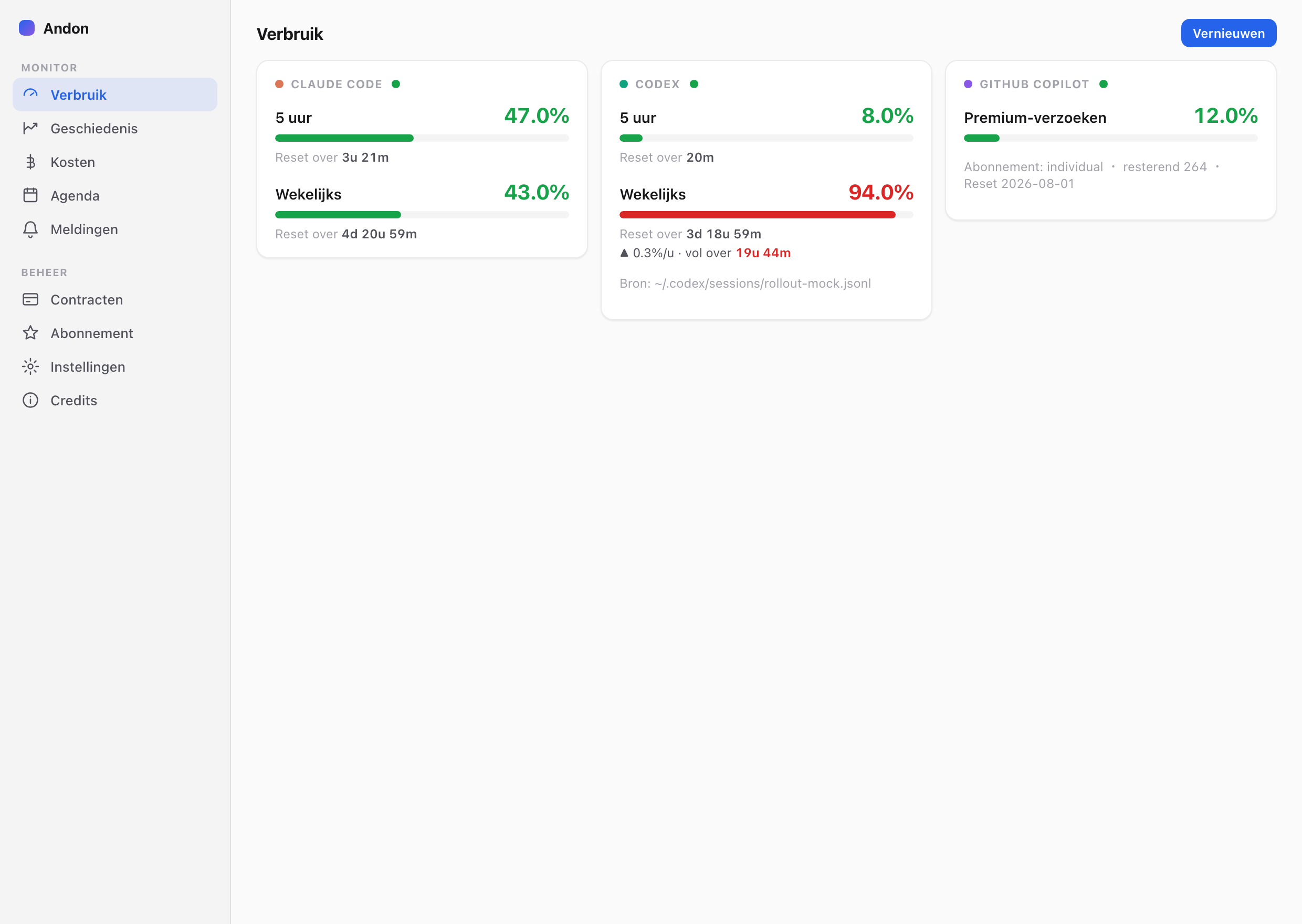Image resolution: width=1302 pixels, height=924 pixels.
Task: Click the Vernieuwen refresh button
Action: click(1228, 33)
